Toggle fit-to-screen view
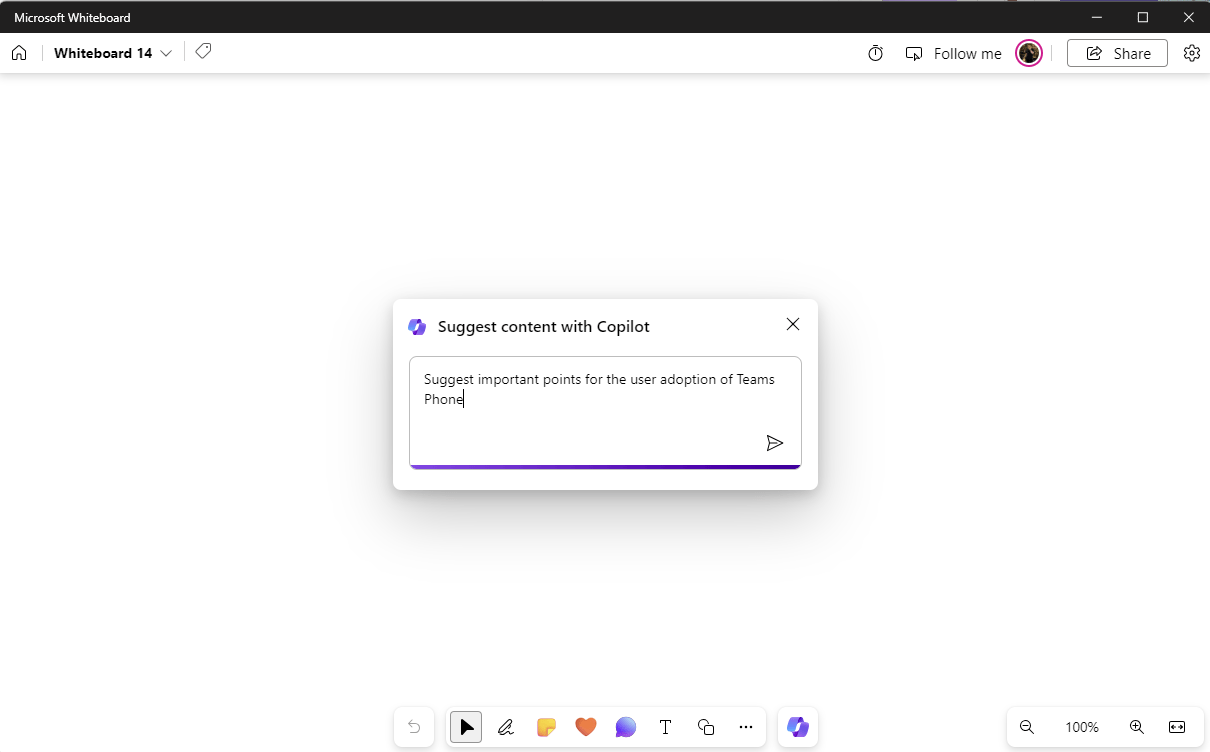Viewport: 1210px width, 752px height. pos(1177,727)
